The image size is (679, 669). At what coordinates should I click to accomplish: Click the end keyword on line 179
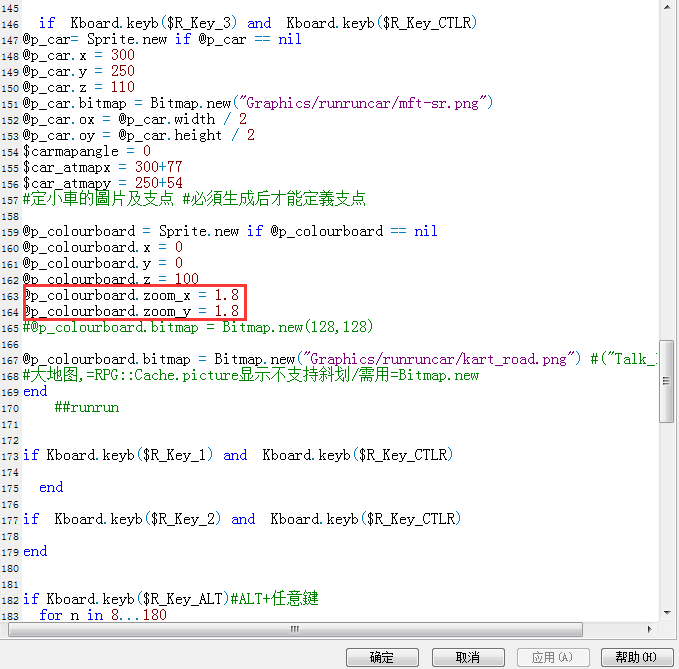tap(35, 552)
